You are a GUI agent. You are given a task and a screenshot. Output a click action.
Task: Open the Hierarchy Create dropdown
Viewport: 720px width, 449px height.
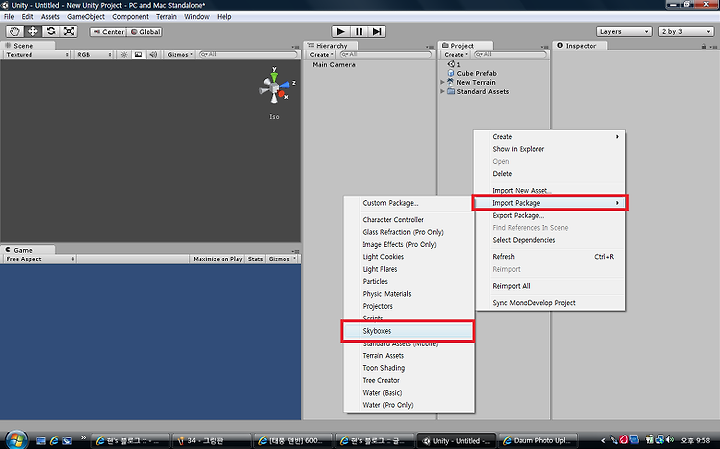click(x=321, y=54)
